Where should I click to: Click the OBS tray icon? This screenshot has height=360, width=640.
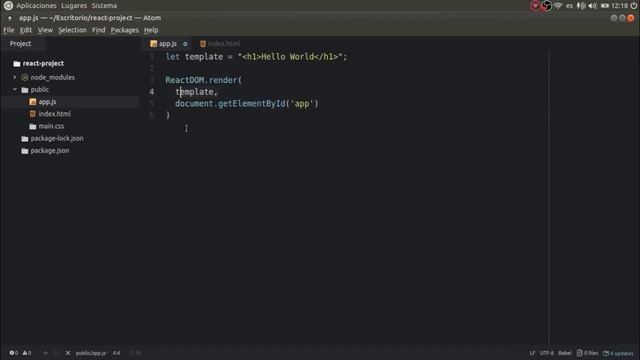547,6
